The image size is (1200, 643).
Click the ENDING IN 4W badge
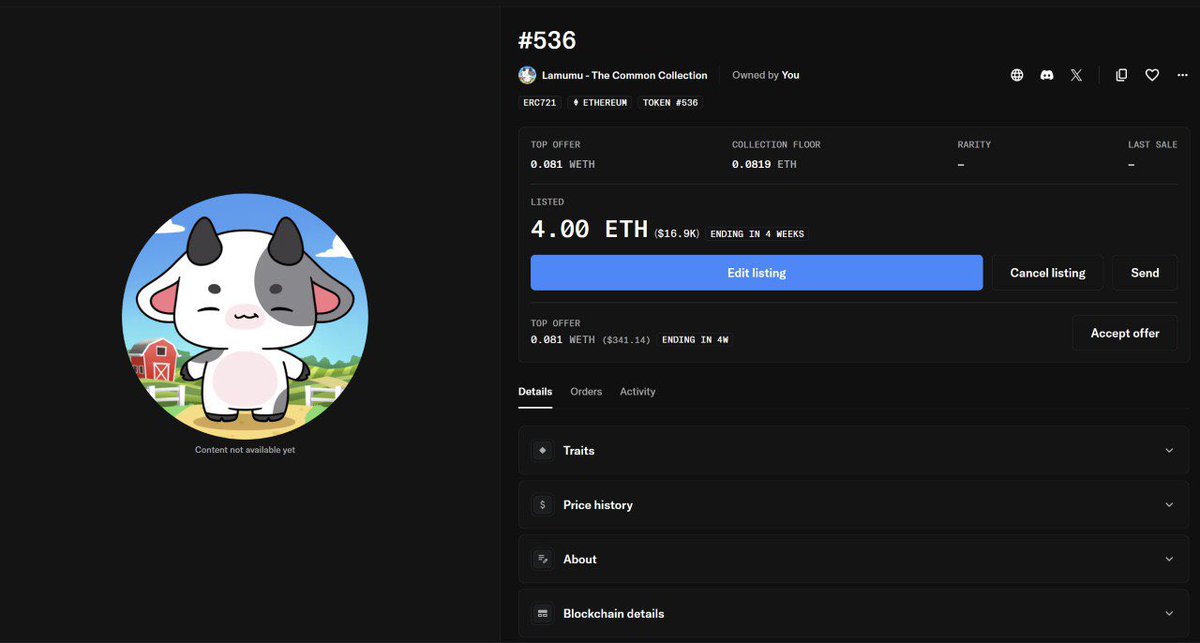(695, 340)
